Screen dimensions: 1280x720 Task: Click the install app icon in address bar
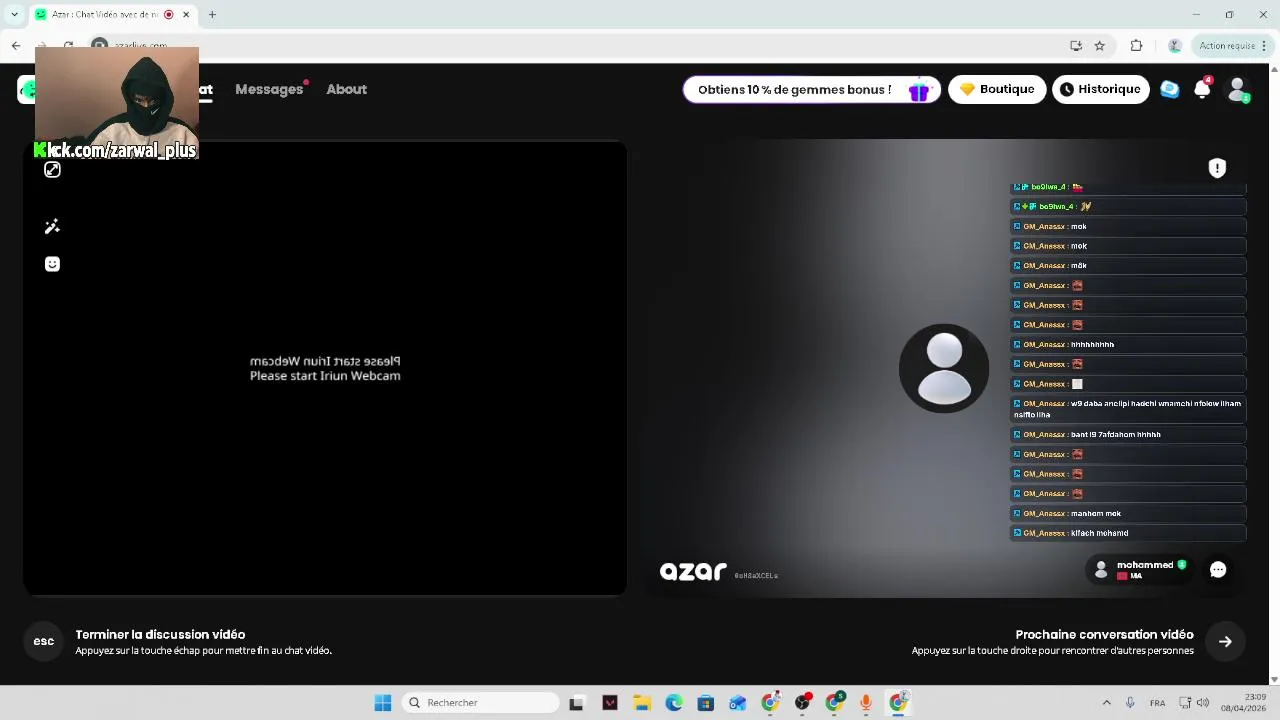tap(1076, 45)
